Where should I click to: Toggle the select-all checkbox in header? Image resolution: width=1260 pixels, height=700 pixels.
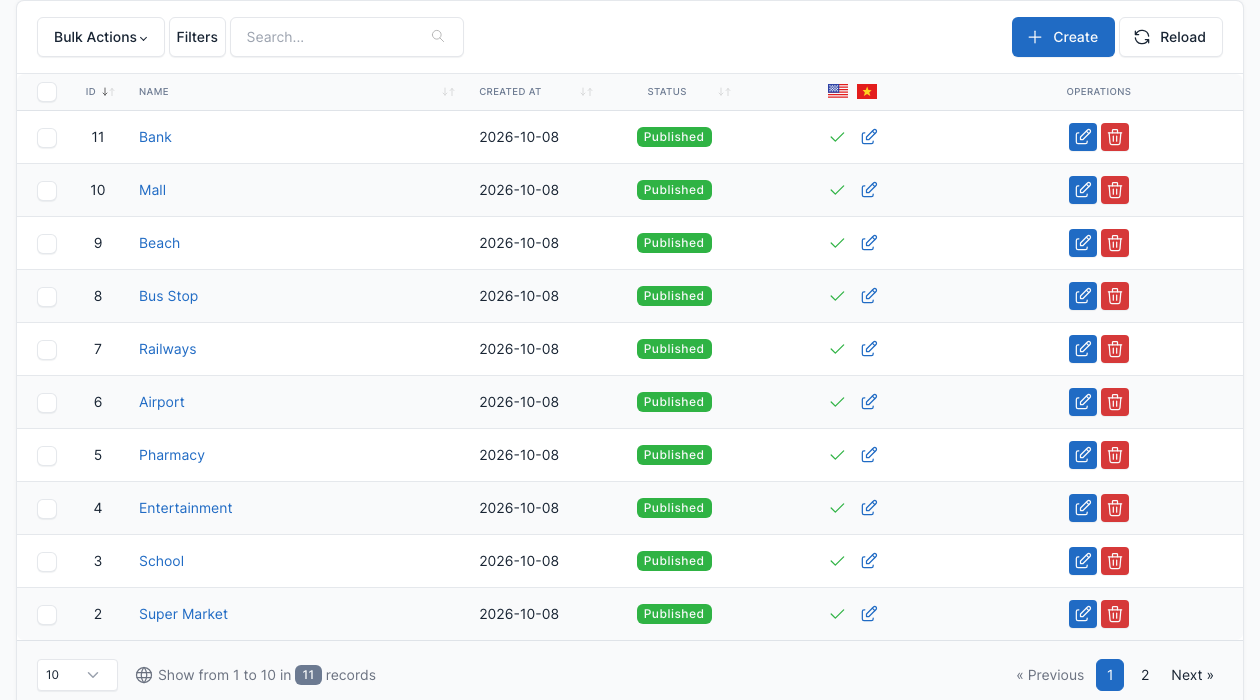tap(47, 92)
